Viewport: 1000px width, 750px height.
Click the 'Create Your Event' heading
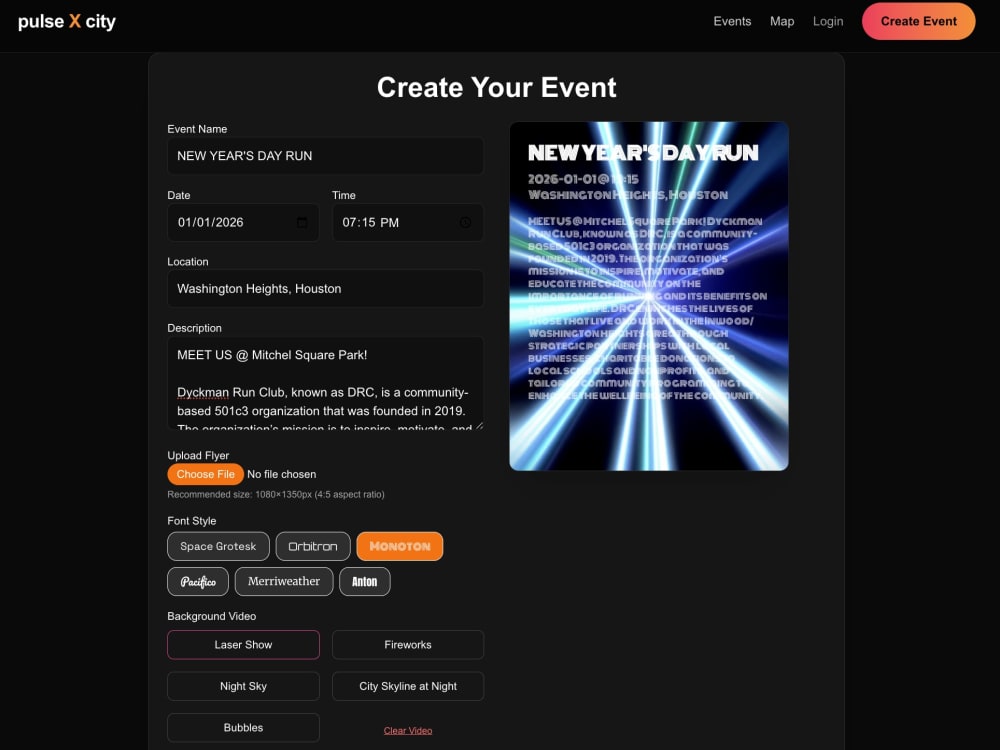(x=496, y=87)
